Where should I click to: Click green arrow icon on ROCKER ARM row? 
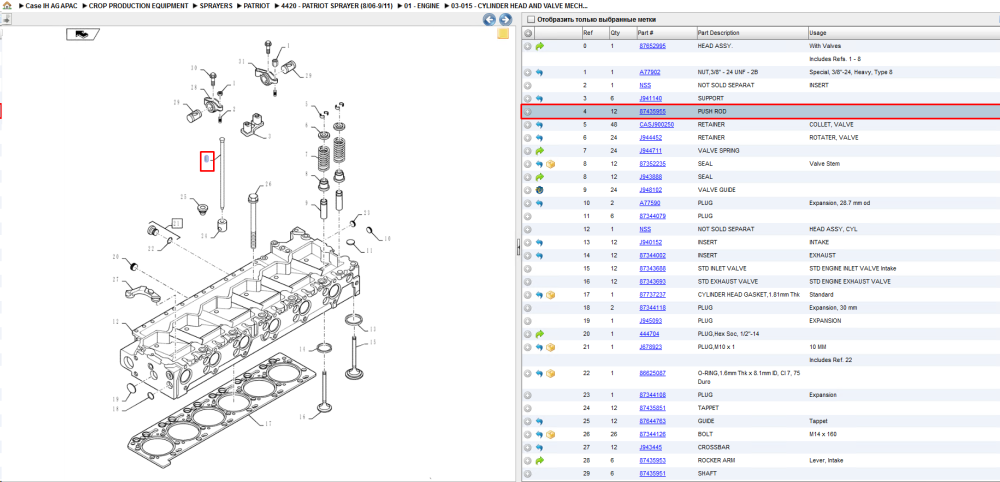tap(540, 460)
